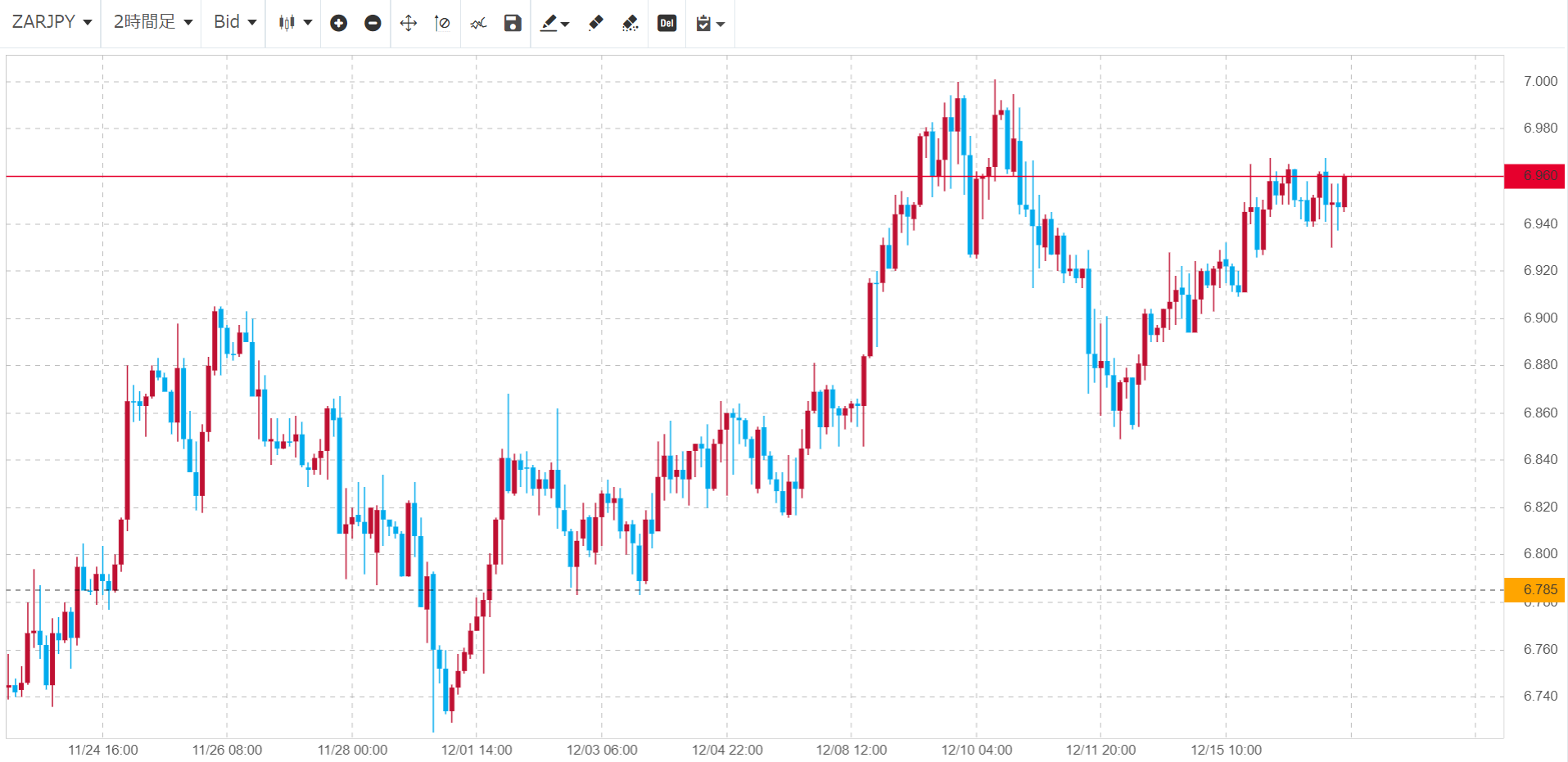The height and width of the screenshot is (762, 1568).
Task: Click the save chart floppy icon
Action: point(513,23)
